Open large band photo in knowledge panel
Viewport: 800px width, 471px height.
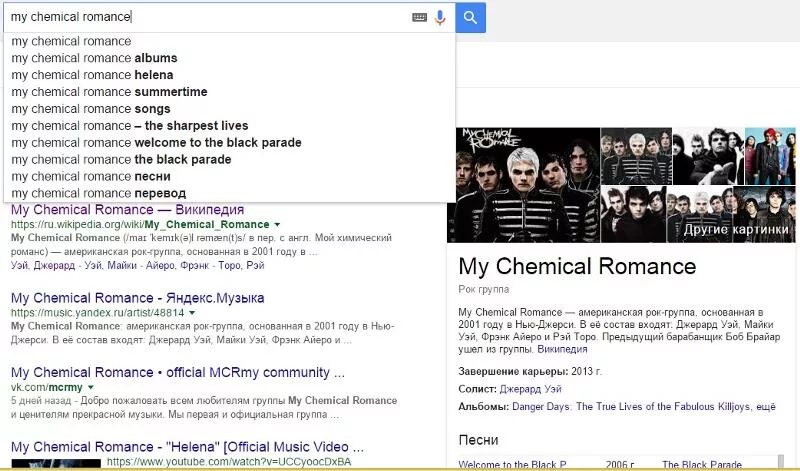pos(523,185)
